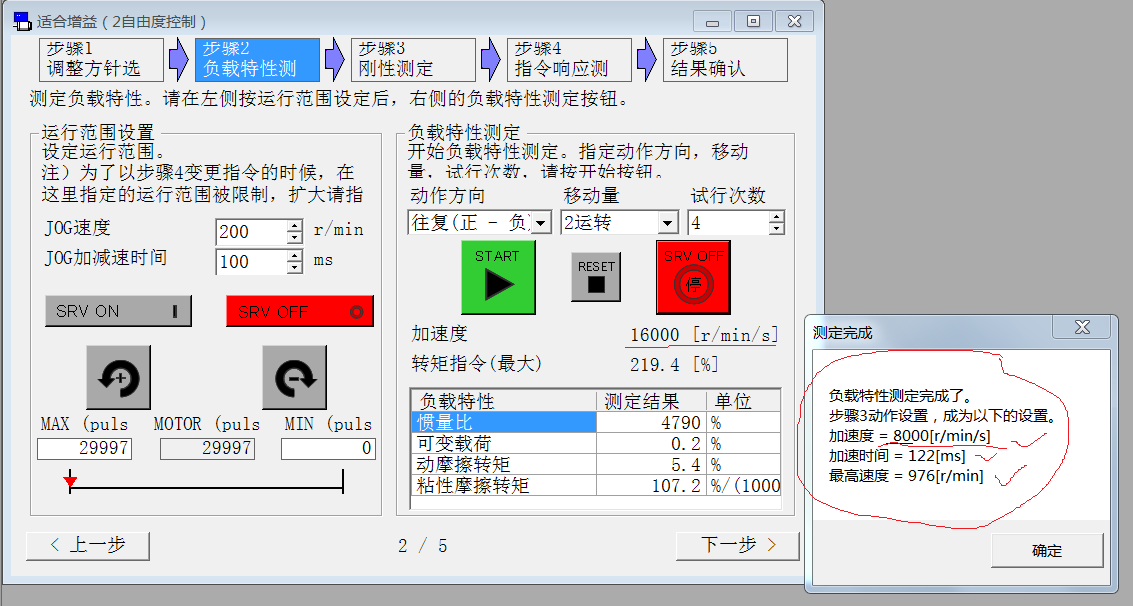Click the gray RESET stop button
Image resolution: width=1133 pixels, height=606 pixels.
click(x=596, y=277)
